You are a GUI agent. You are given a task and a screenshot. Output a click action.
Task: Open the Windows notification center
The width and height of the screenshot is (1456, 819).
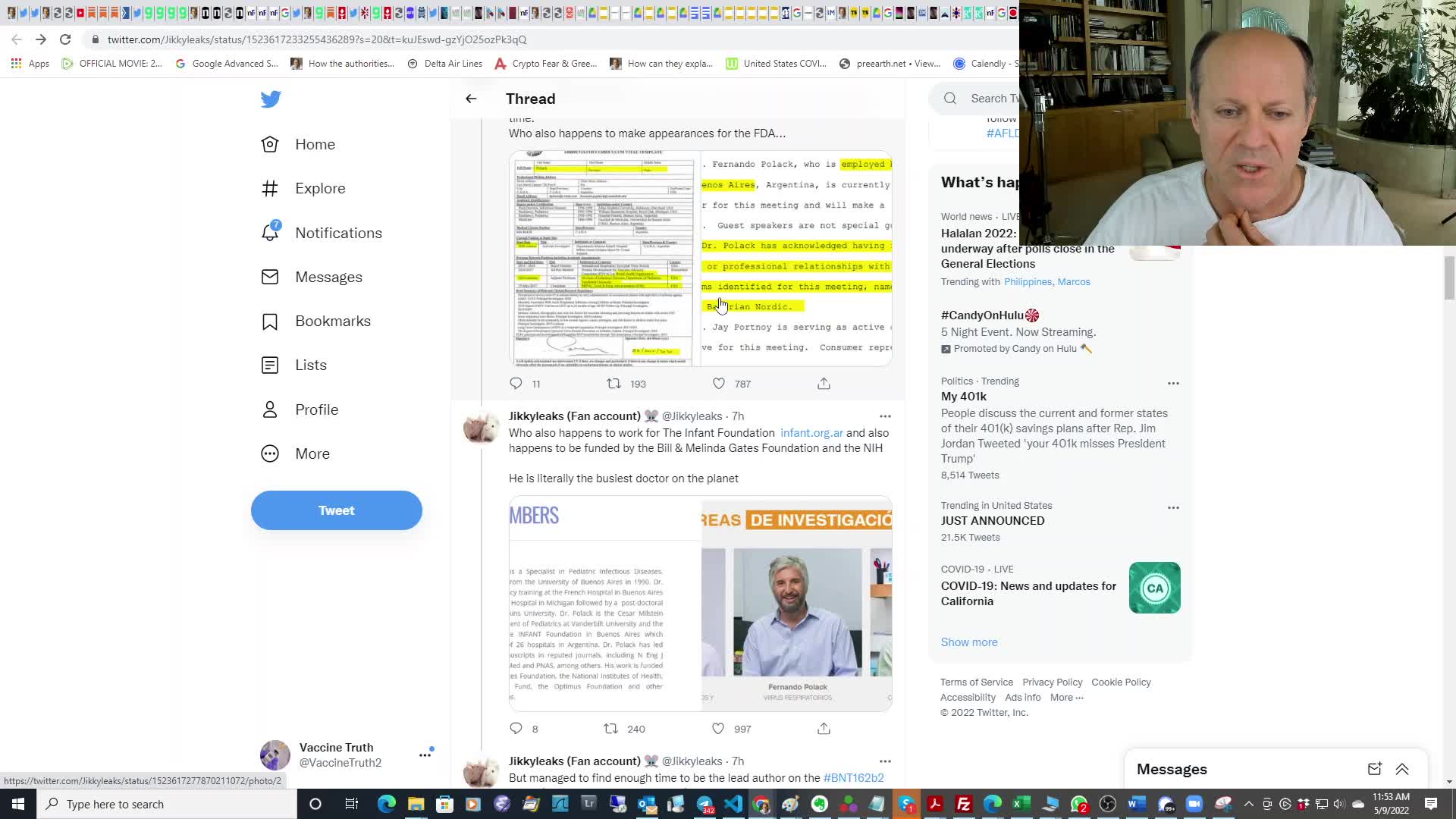(1431, 804)
